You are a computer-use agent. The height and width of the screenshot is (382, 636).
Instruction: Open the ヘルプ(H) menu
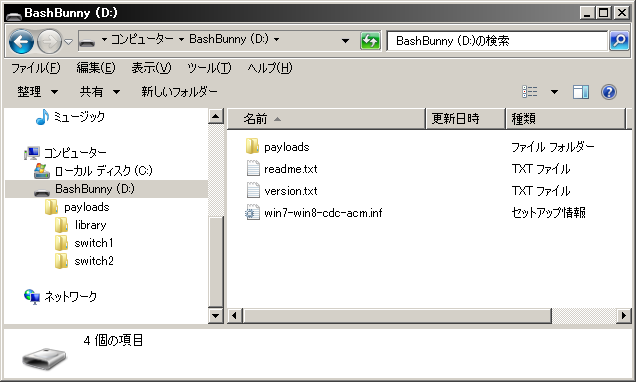click(x=270, y=68)
